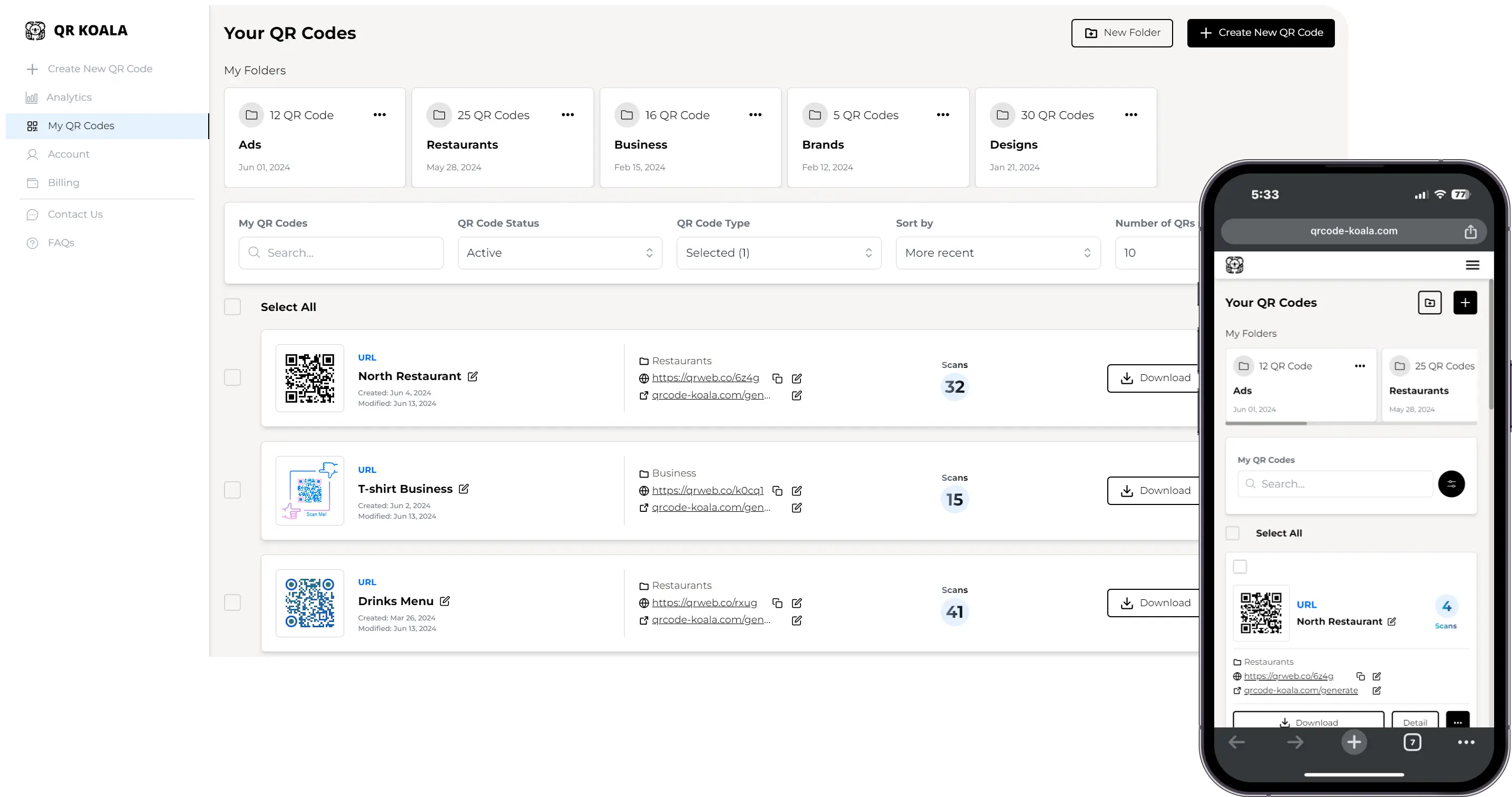Viewport: 1512px width, 797px height.
Task: Open options menu for Ads folder
Action: tap(380, 115)
